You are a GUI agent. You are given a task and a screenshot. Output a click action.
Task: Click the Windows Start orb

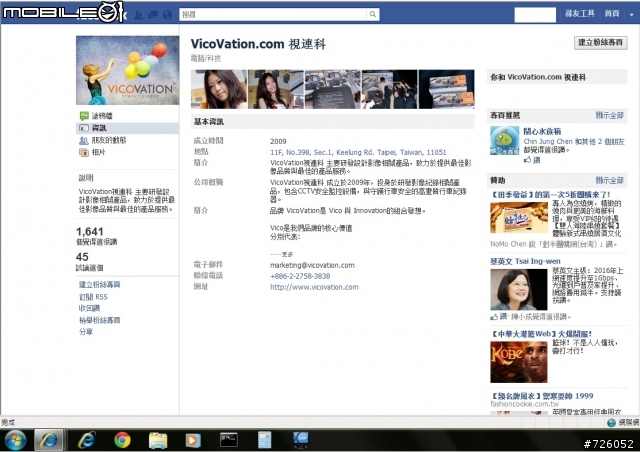tap(16, 440)
